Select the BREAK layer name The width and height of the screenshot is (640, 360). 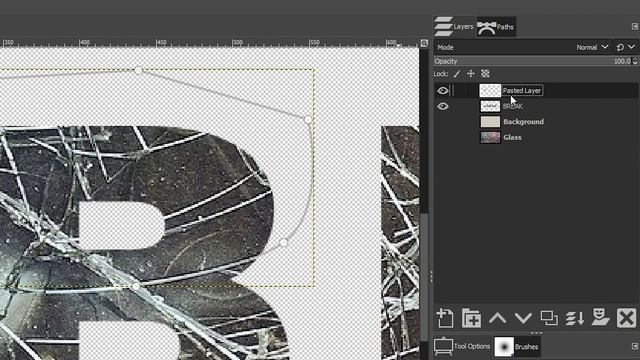click(513, 107)
